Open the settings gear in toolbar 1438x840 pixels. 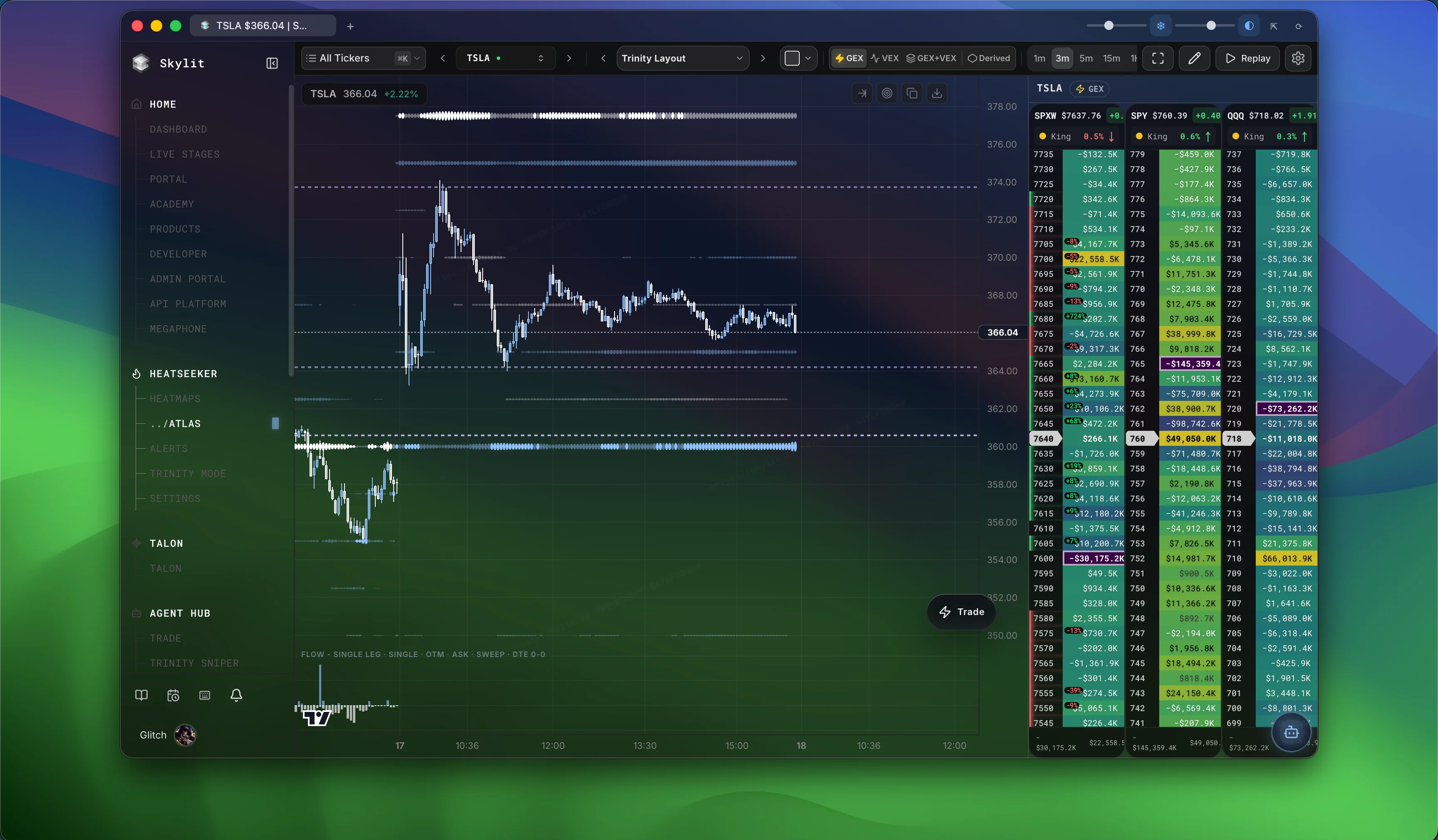[x=1298, y=58]
